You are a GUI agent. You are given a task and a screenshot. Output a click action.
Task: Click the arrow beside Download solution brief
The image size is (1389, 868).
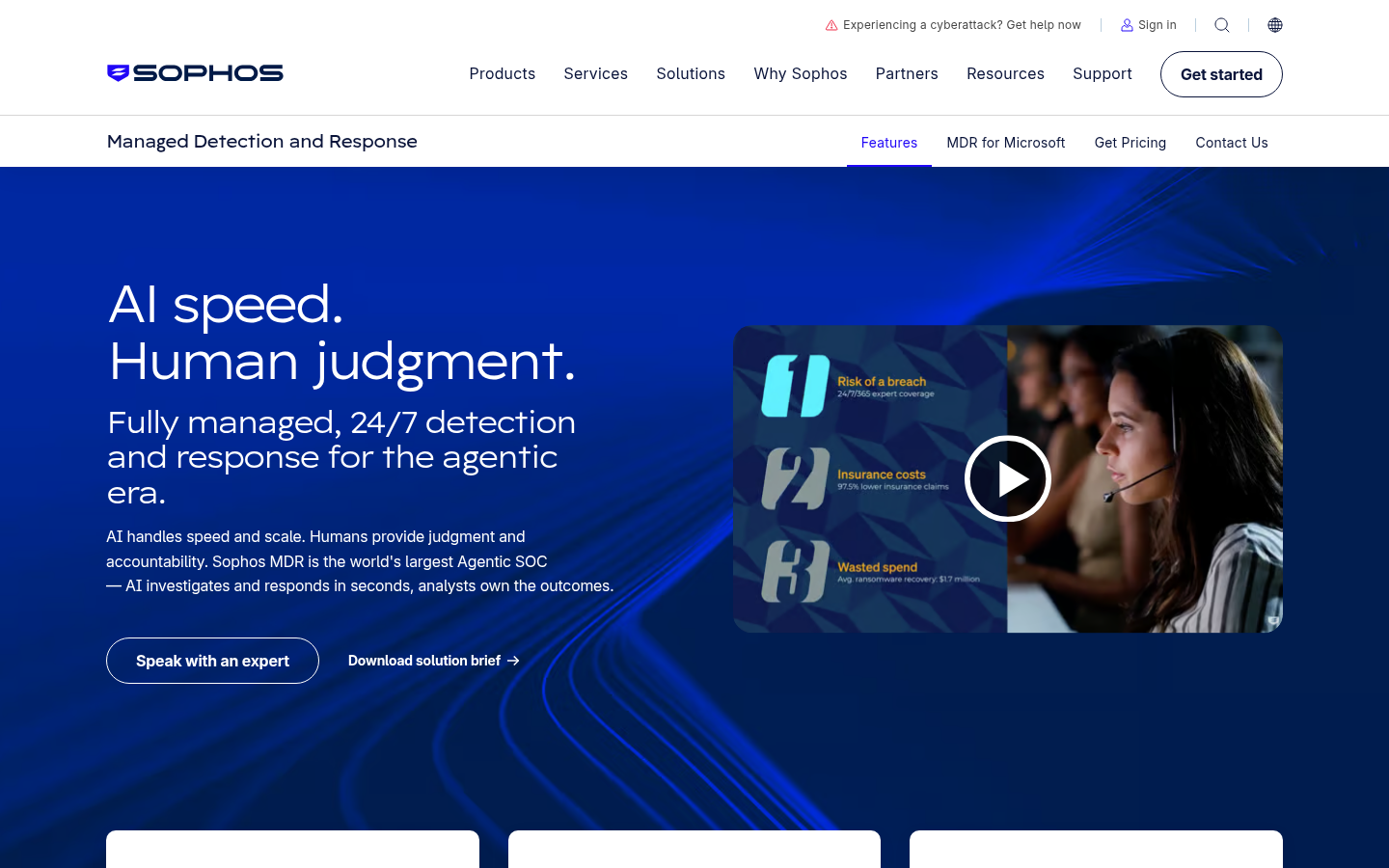pos(513,661)
